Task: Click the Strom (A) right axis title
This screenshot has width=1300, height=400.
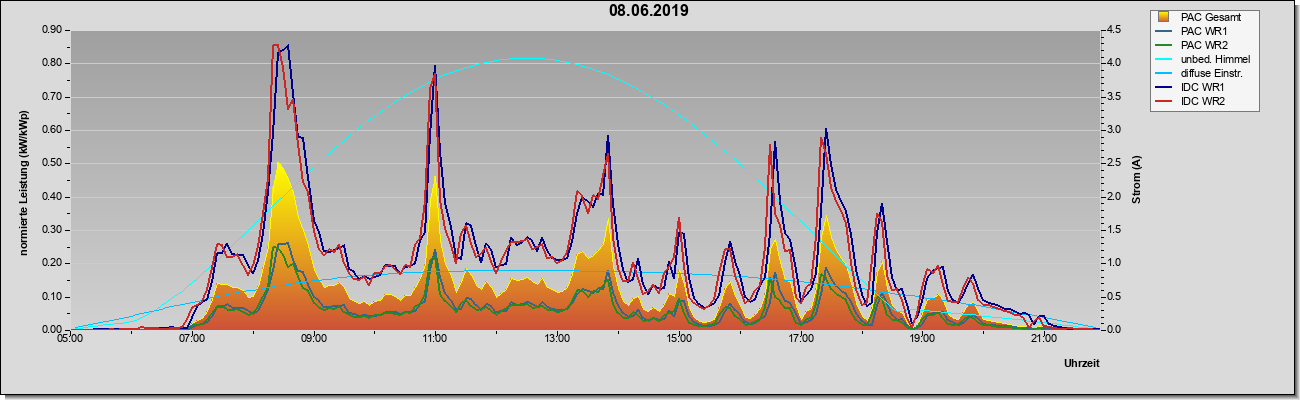Action: (1137, 180)
